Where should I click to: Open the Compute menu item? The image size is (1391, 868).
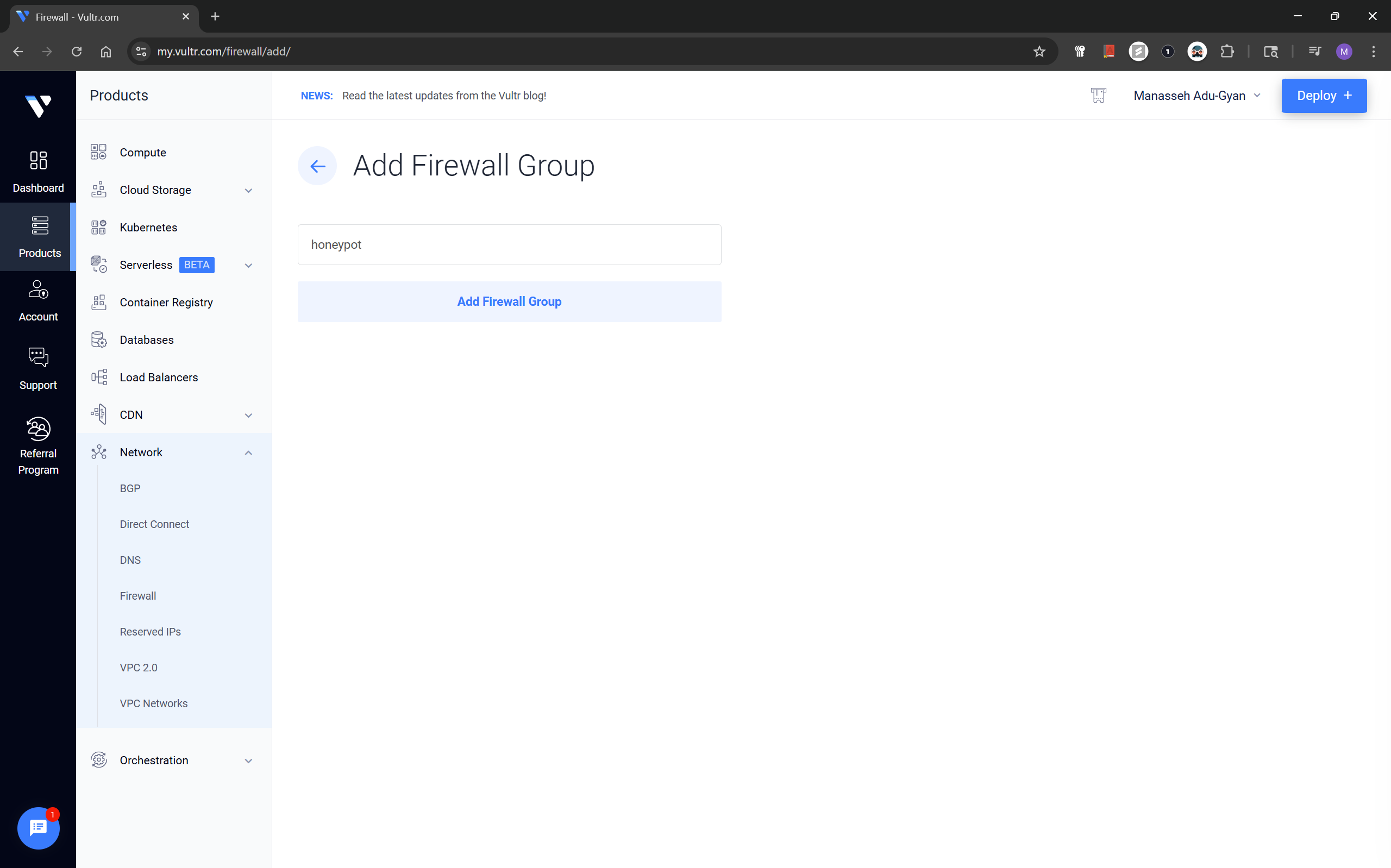click(x=143, y=153)
